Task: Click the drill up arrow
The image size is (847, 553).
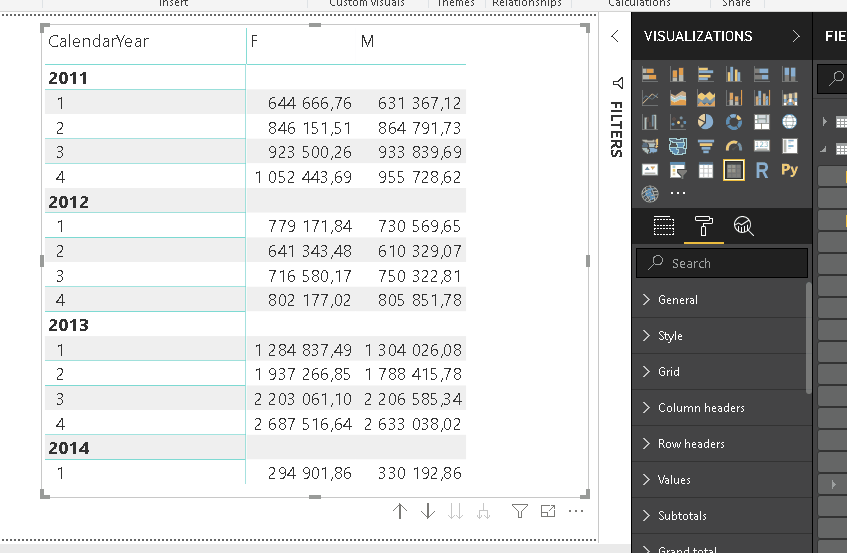Action: click(x=400, y=511)
